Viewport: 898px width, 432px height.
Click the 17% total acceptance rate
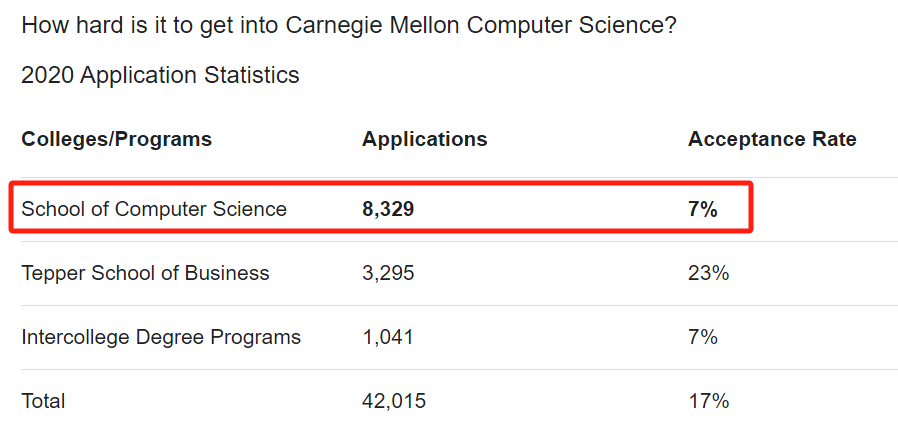click(708, 401)
